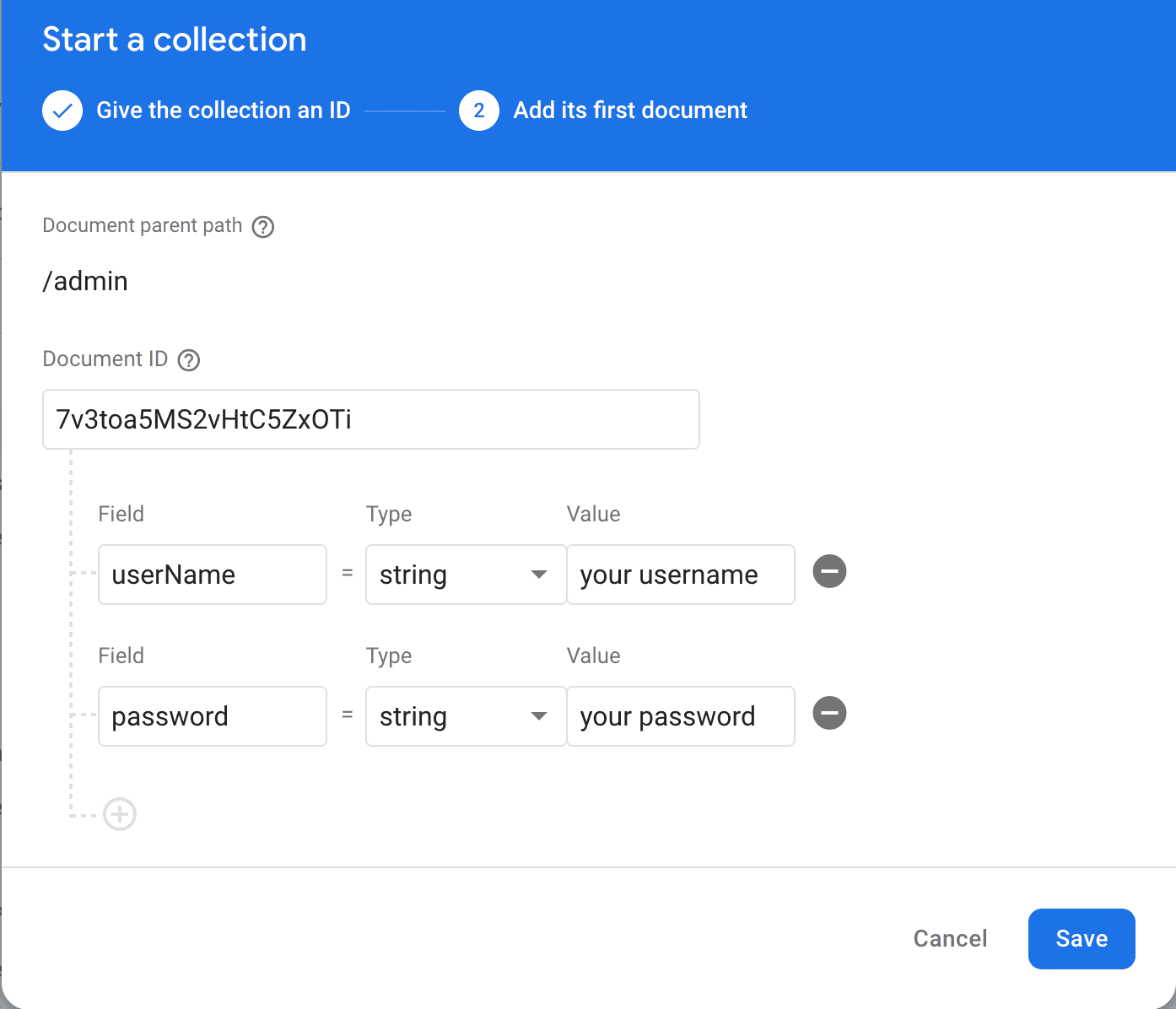
Task: Open the type dropdown for password
Action: point(466,716)
